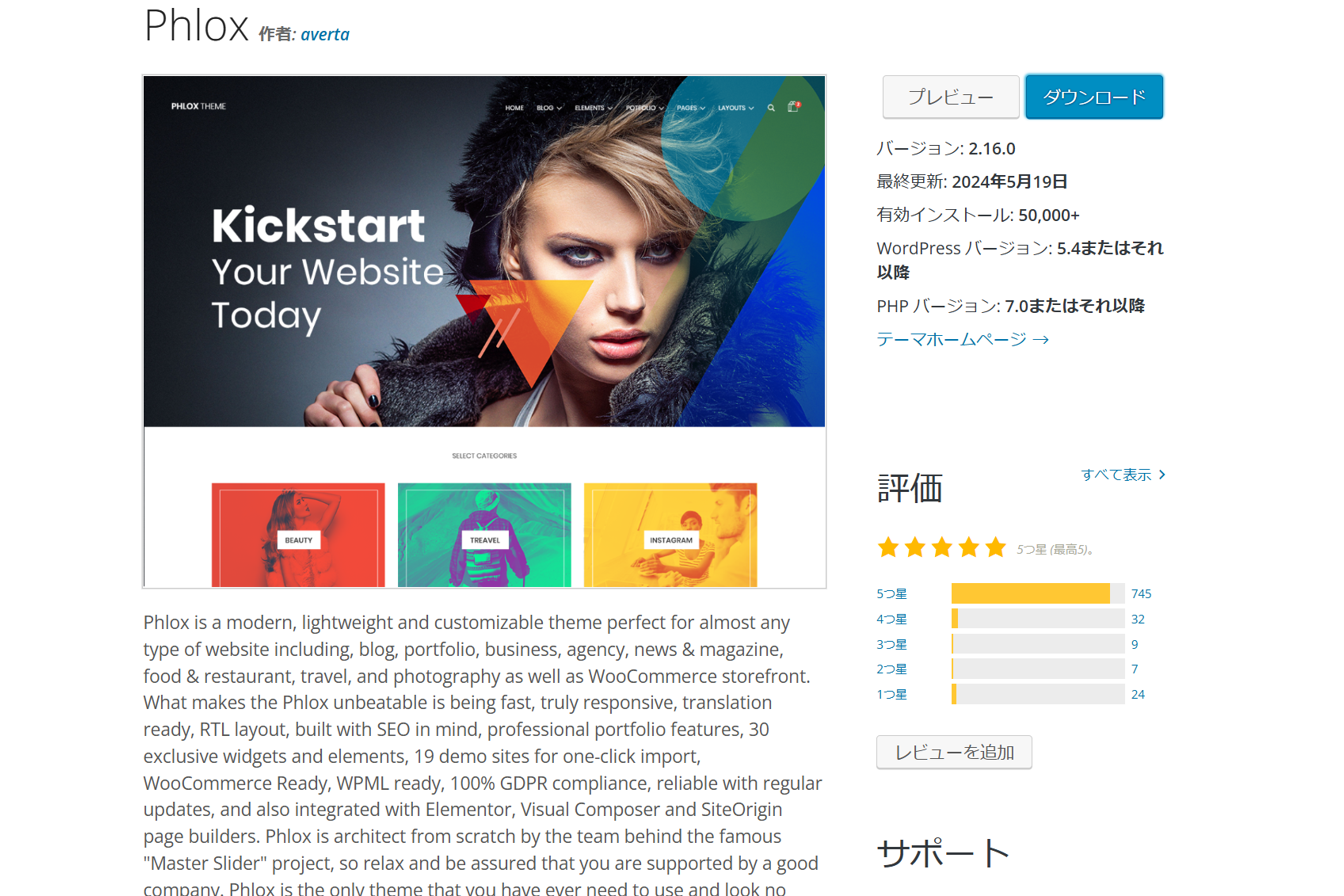Visit the テーマホームページ link

click(x=962, y=339)
